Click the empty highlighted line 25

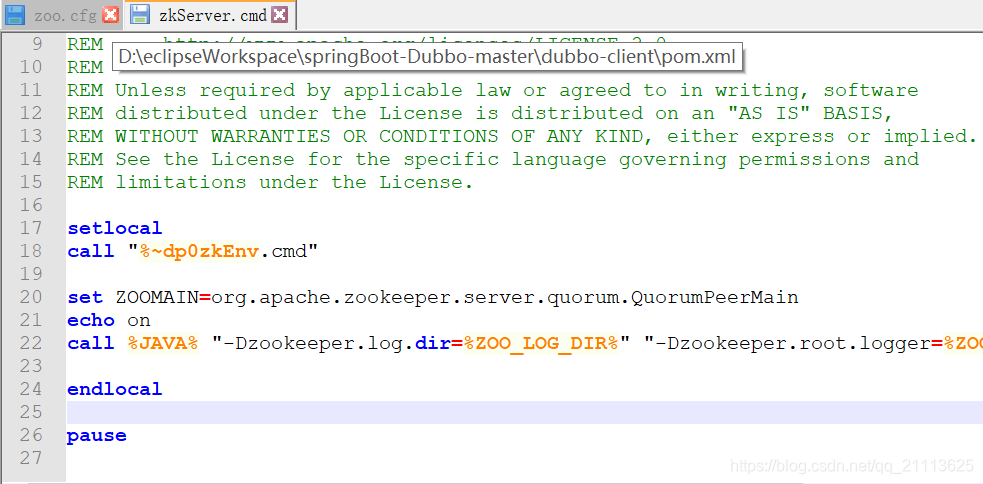(524, 412)
